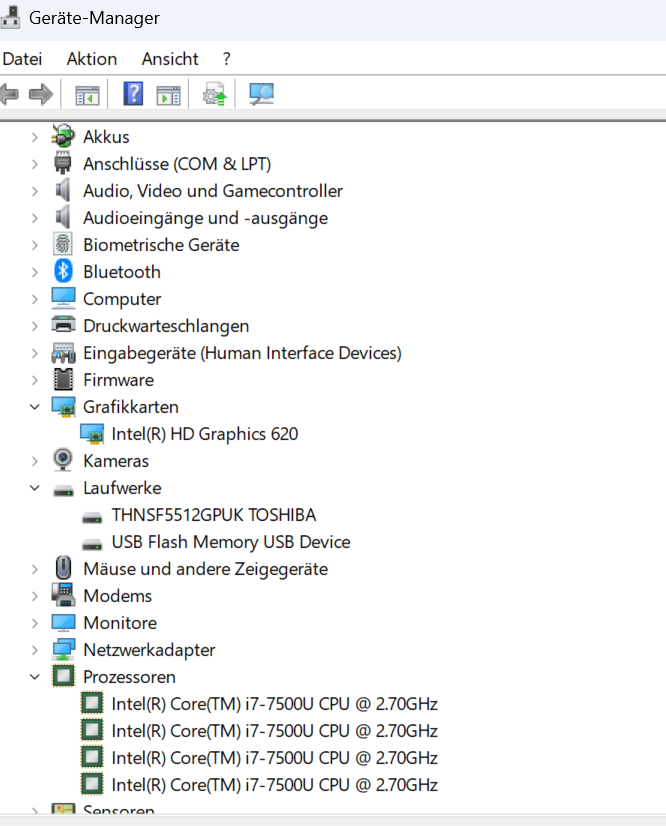Select THNSF5512GPUK TOSHIBA drive
Screen dimensions: 666x826
[x=213, y=515]
